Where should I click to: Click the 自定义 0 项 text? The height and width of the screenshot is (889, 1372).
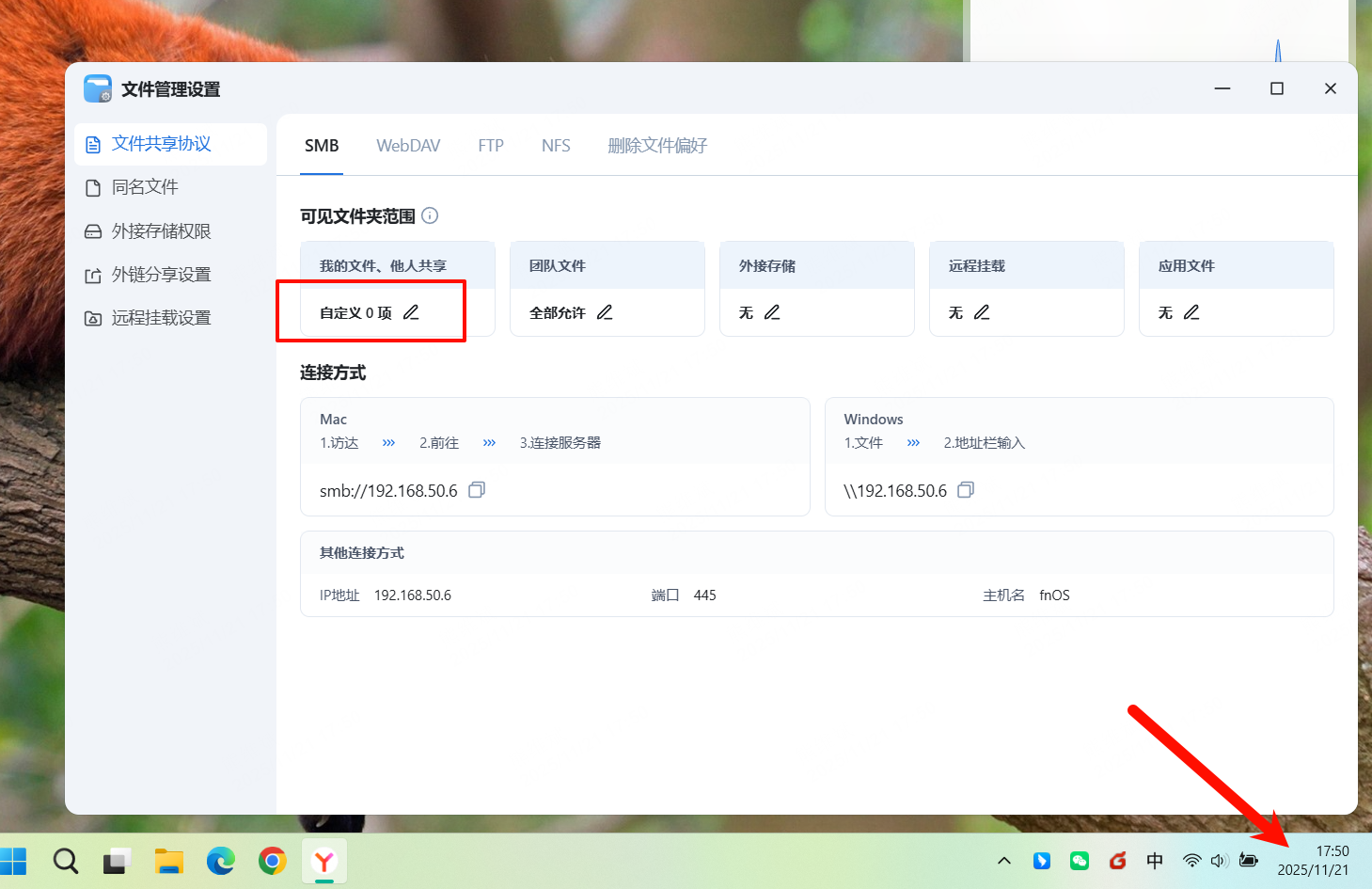(x=355, y=312)
